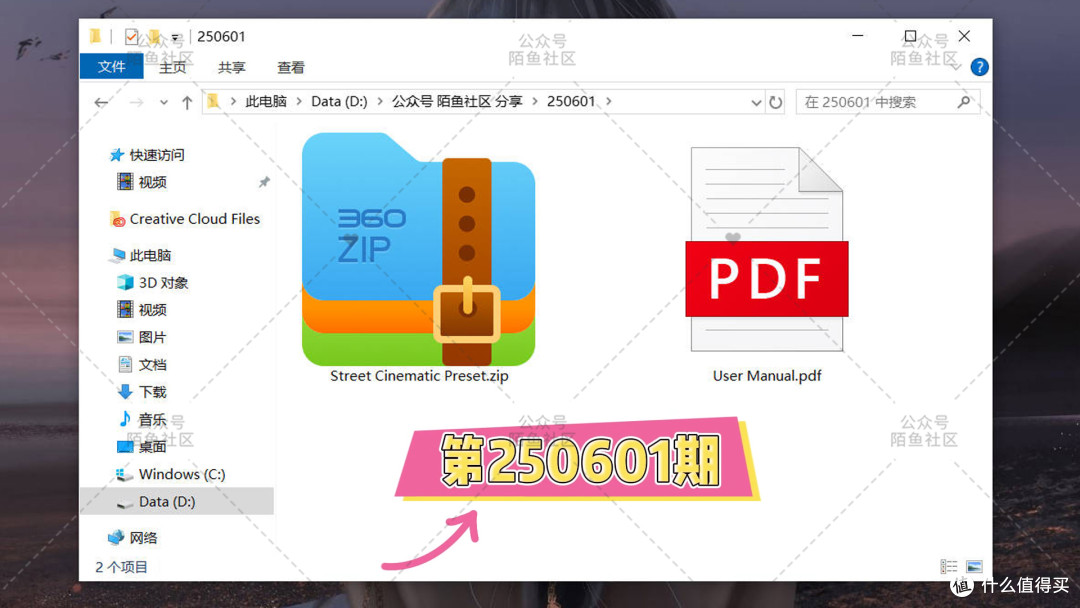Select 快速访问 in the navigation pane

157,155
